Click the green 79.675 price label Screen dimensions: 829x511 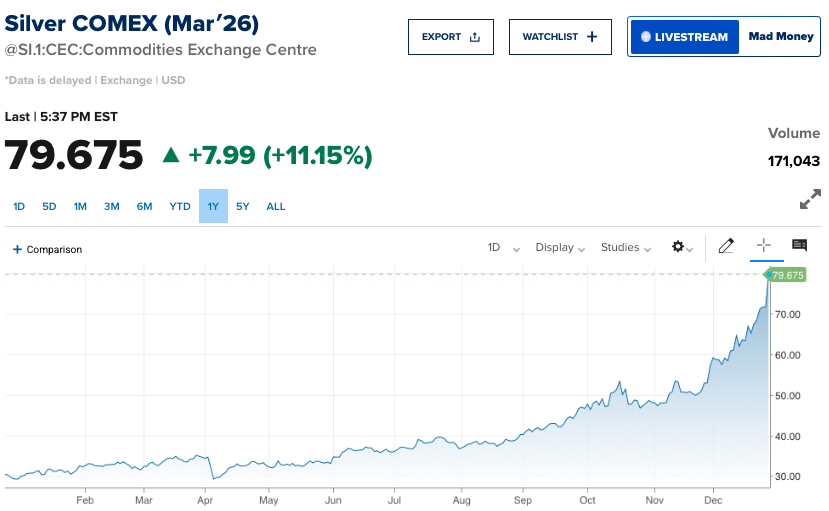click(x=787, y=275)
